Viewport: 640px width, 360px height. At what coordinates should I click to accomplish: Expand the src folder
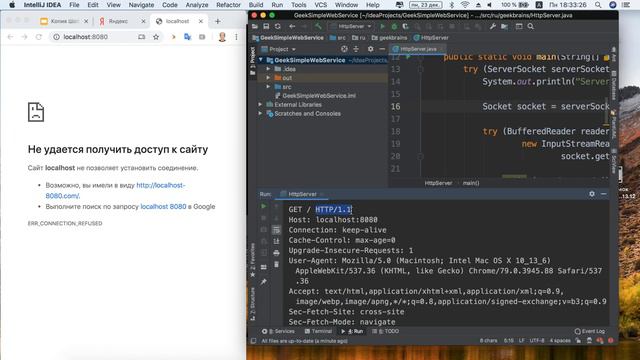pyautogui.click(x=268, y=87)
